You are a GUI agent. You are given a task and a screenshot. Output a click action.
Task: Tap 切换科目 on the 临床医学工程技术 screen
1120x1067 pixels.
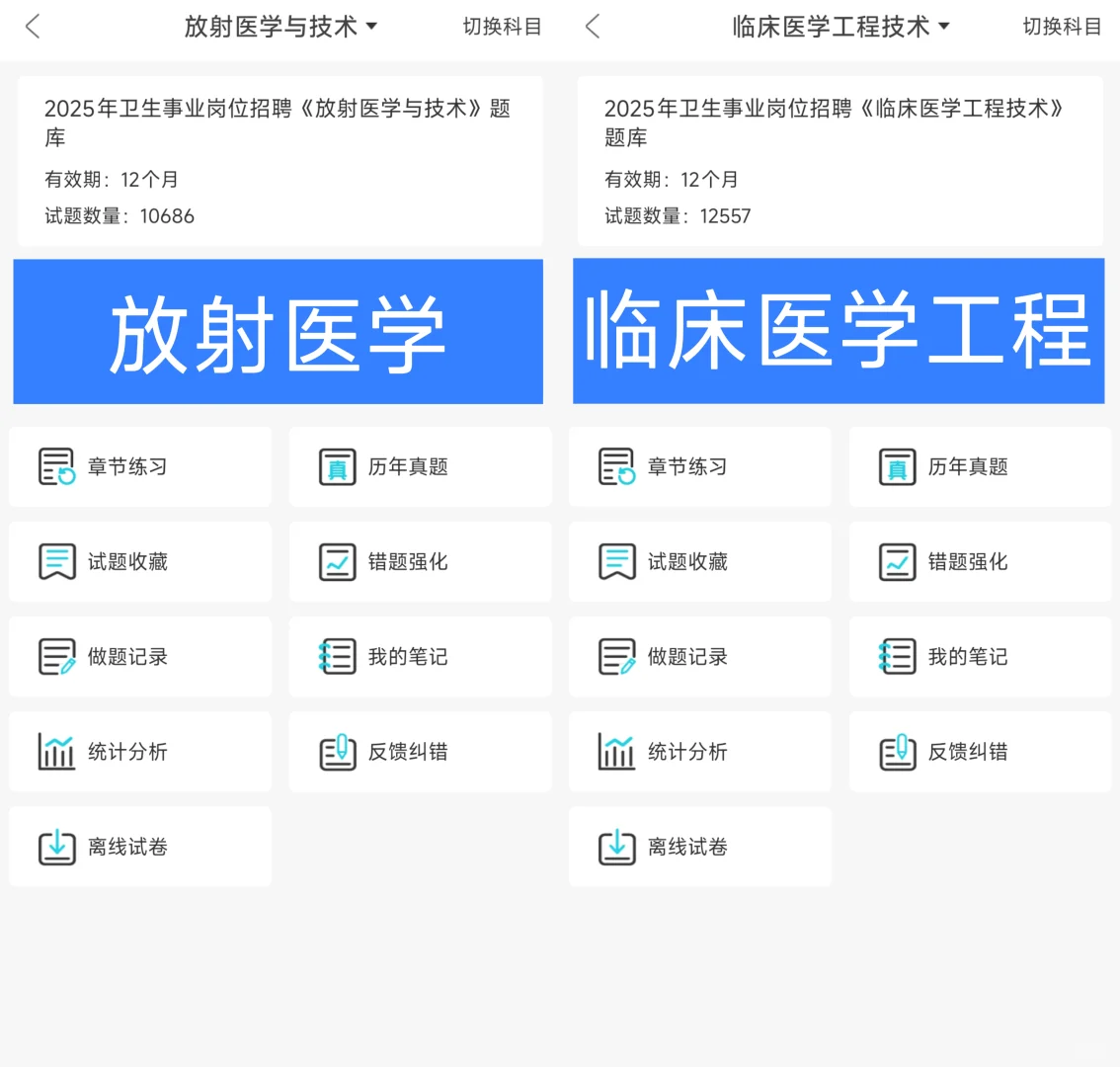point(1062,27)
